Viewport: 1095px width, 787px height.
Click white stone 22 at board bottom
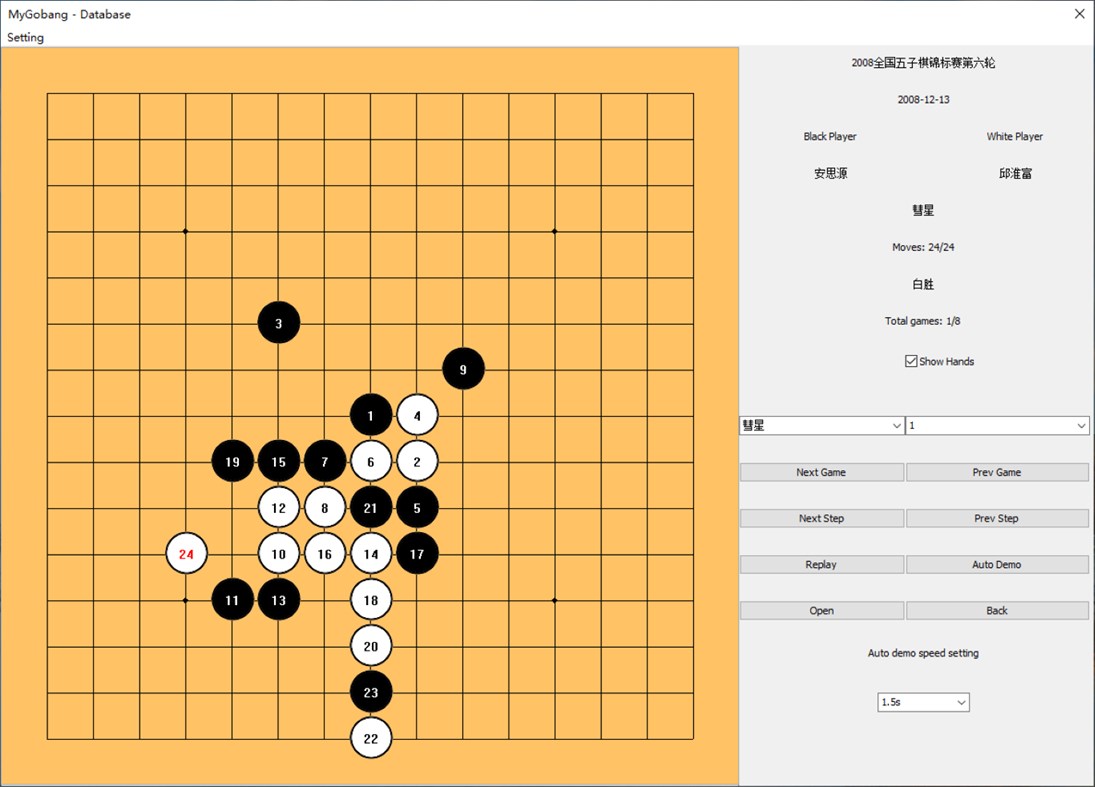click(371, 738)
